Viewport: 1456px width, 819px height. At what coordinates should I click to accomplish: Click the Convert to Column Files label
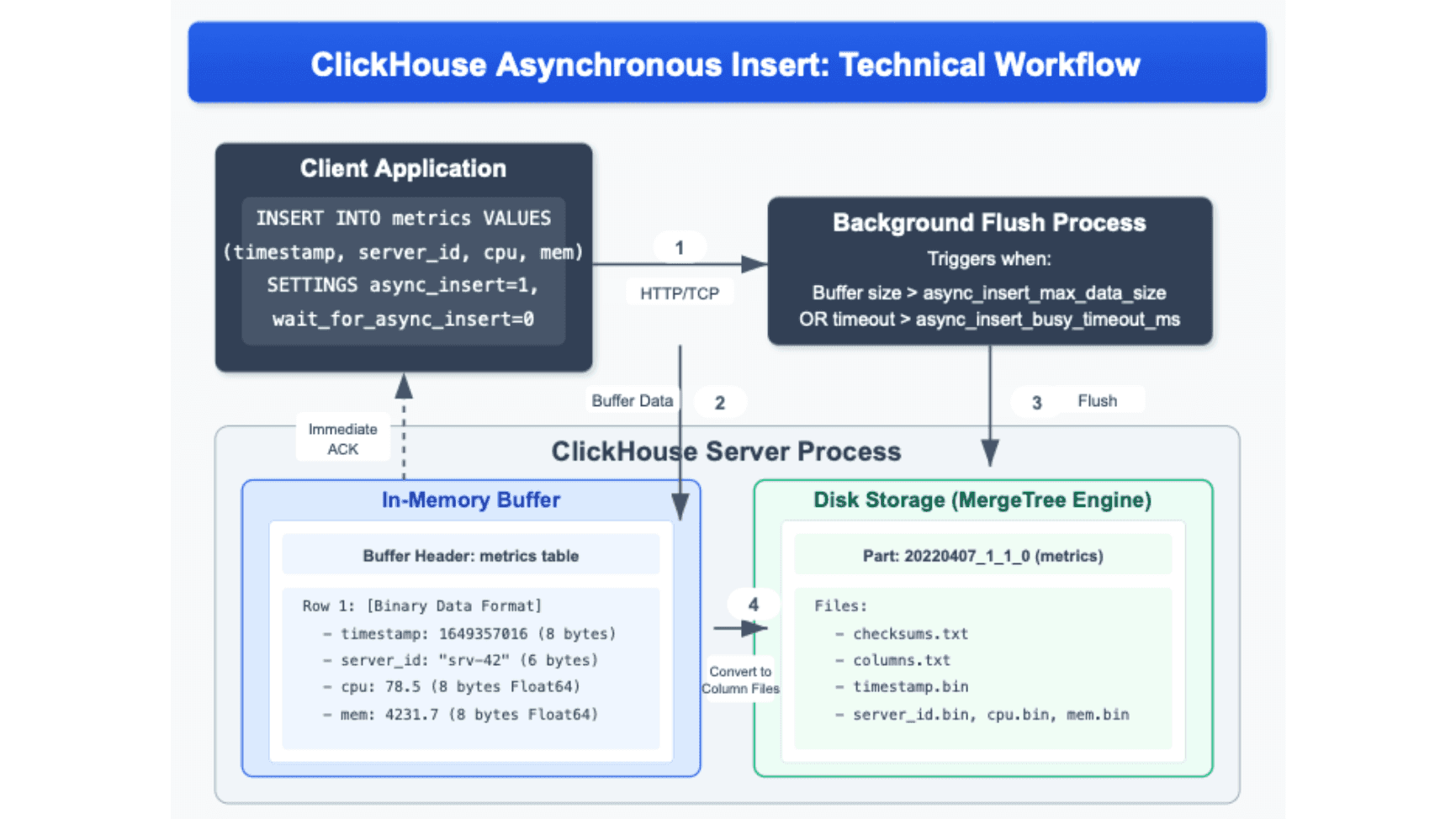[740, 680]
